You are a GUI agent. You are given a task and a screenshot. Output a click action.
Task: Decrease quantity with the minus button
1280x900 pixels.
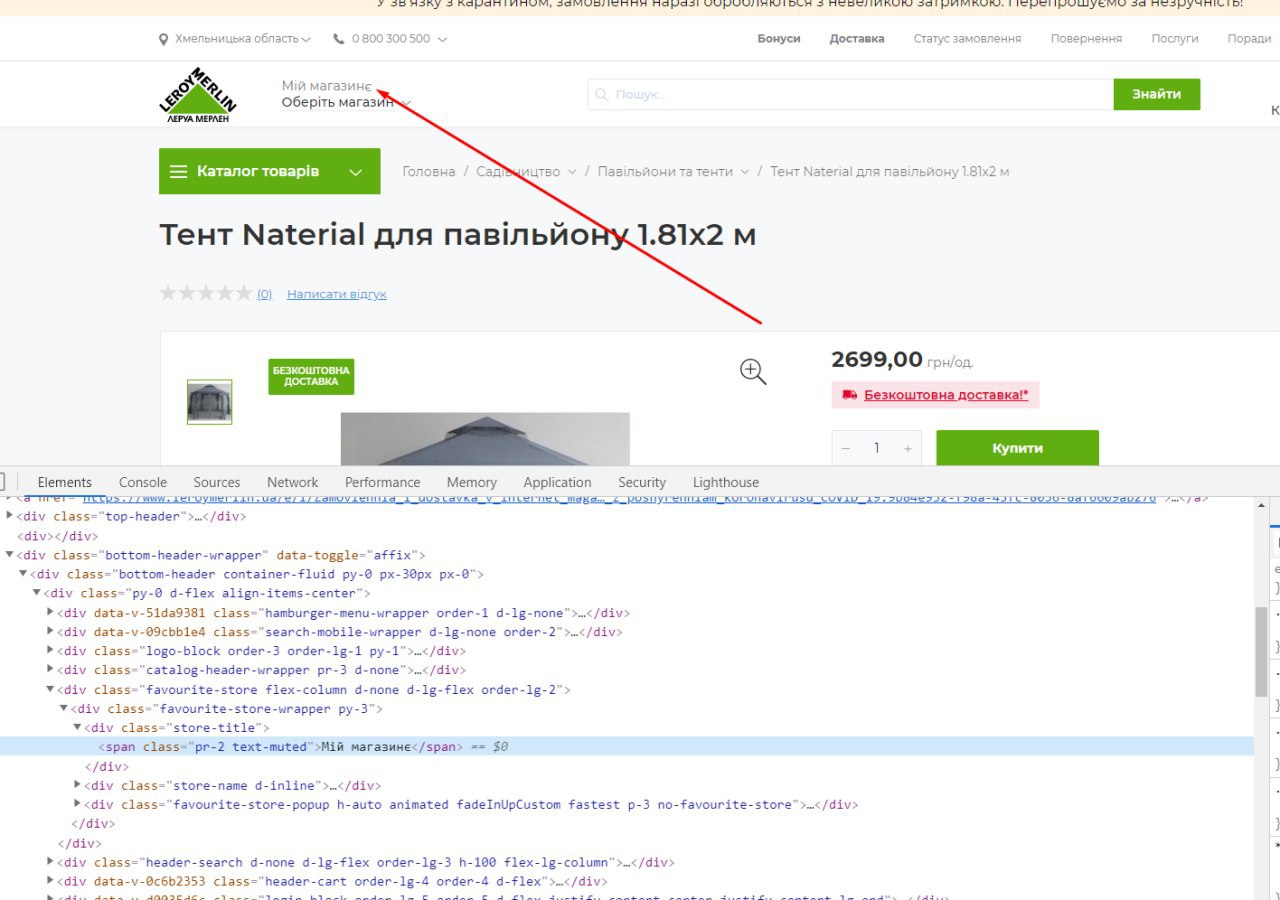(845, 448)
